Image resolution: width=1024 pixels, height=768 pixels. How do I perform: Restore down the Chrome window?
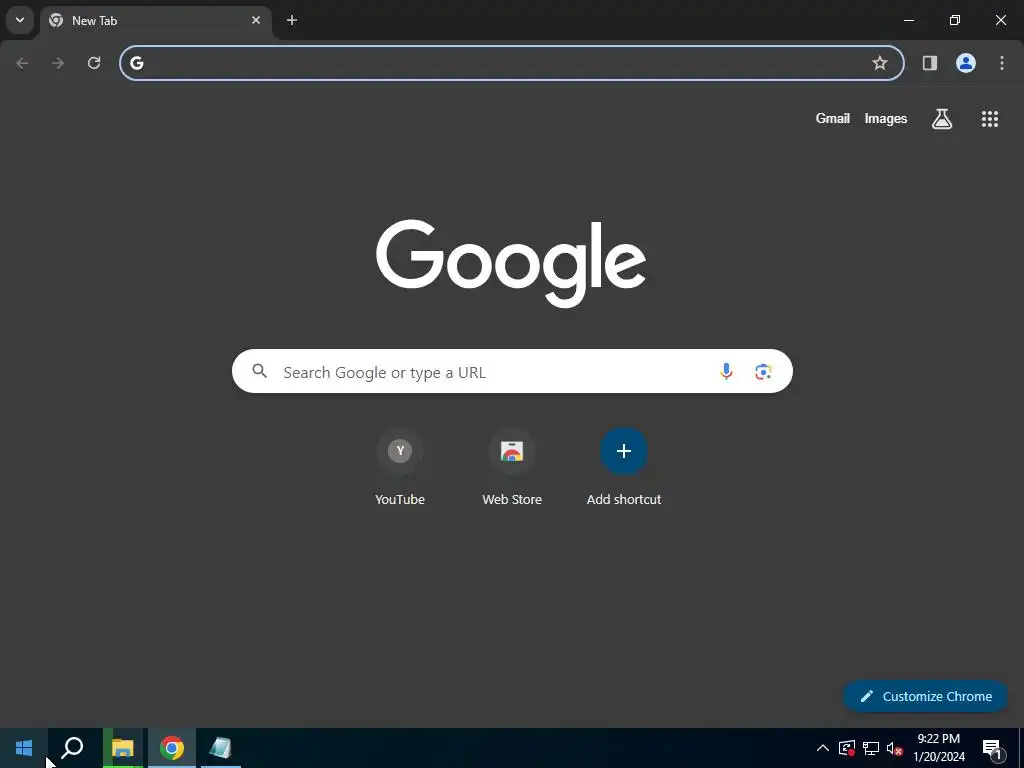pos(955,20)
